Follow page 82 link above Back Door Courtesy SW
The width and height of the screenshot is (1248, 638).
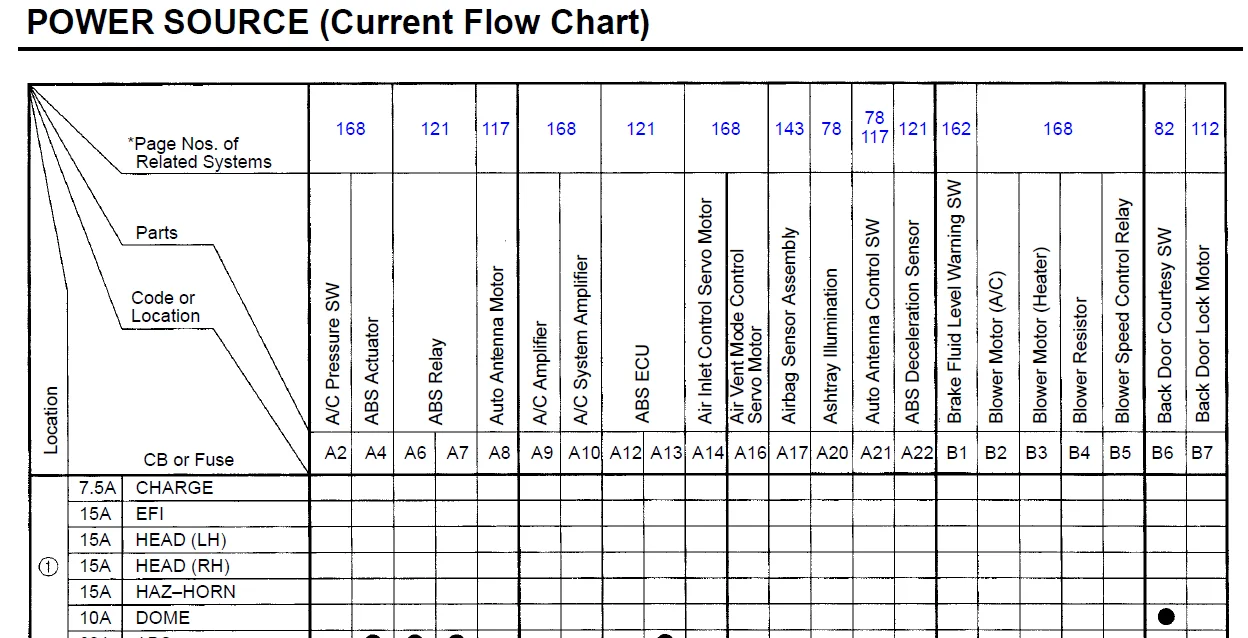point(1164,128)
